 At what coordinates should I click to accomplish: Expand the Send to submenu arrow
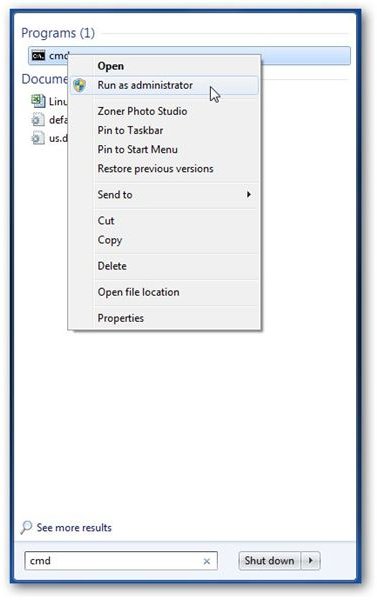(249, 194)
